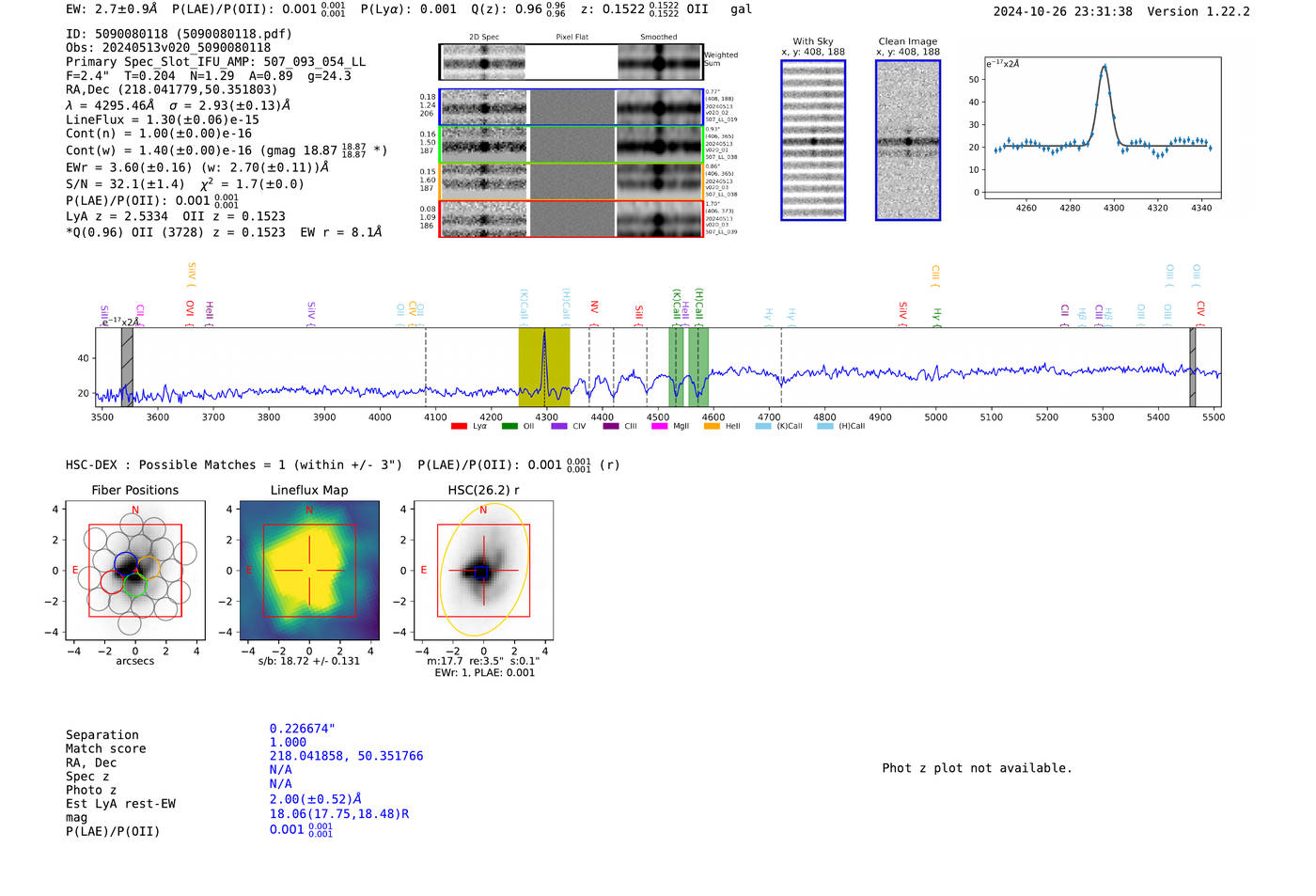
Task: Click the Primary Spec_Slot_IFU_AMP line
Action: [x=215, y=62]
